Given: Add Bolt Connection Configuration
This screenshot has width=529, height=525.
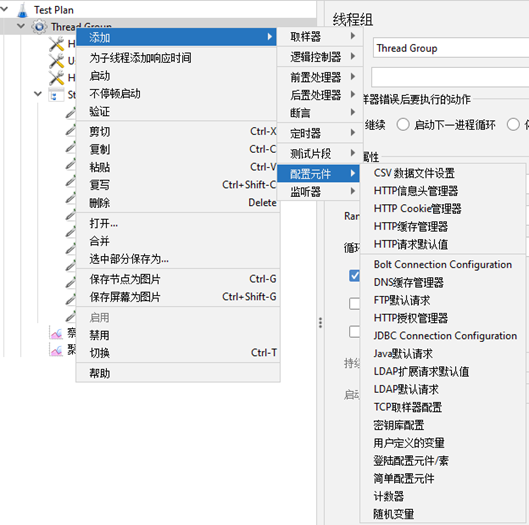Looking at the screenshot, I should tap(443, 265).
